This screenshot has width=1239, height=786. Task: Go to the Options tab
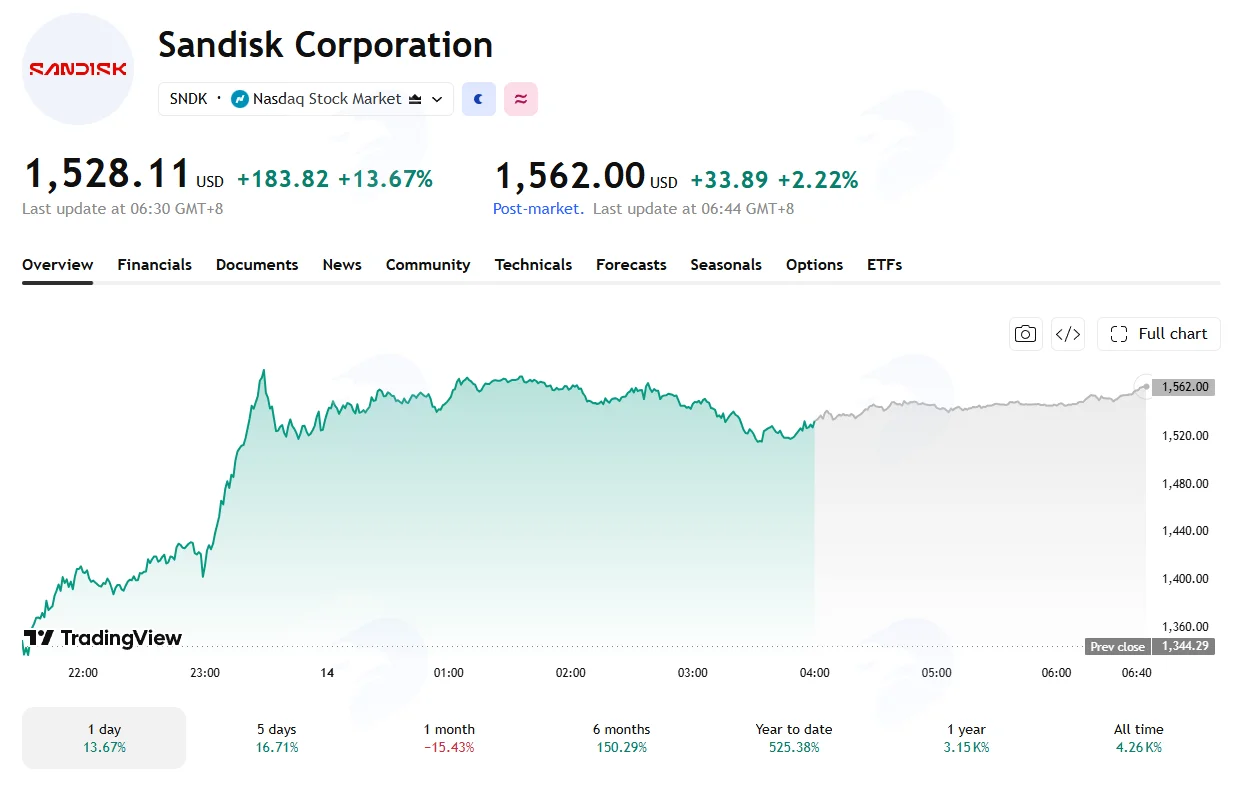(x=814, y=265)
